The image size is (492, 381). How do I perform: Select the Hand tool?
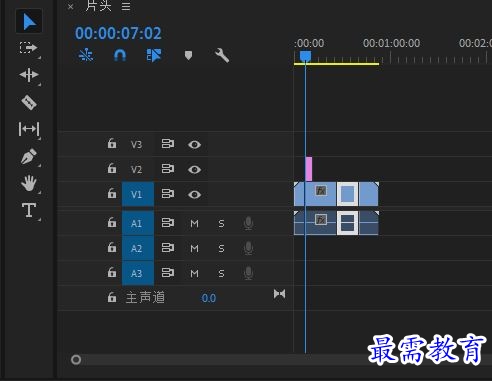[x=29, y=183]
